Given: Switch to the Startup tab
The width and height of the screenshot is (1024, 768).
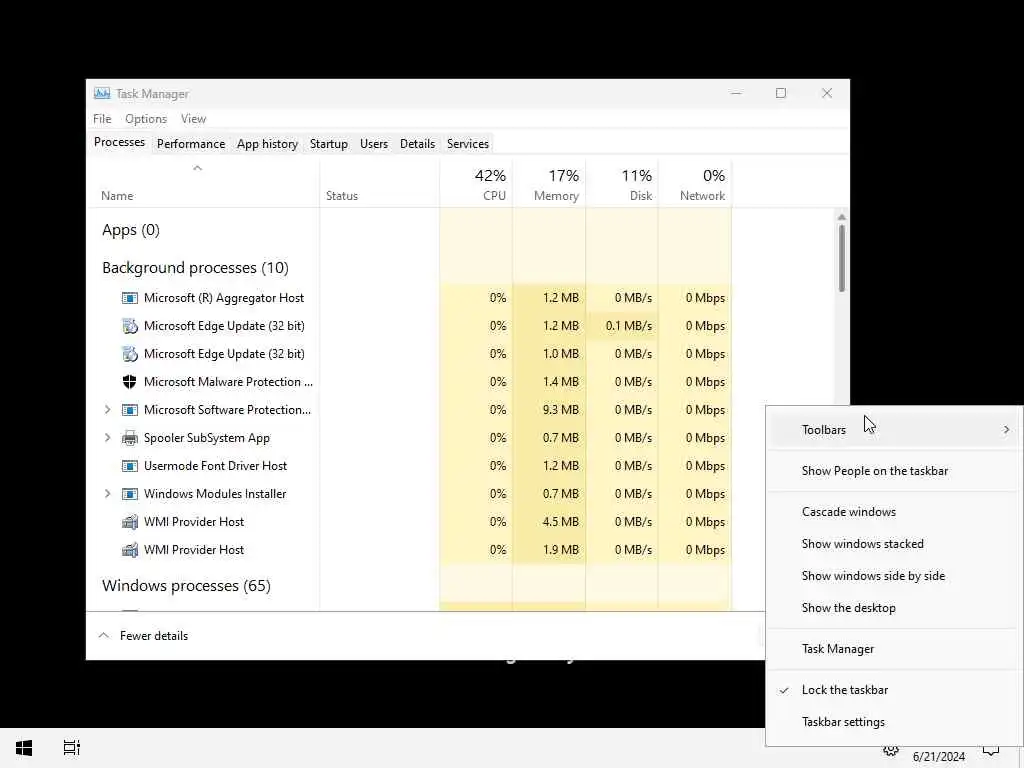Looking at the screenshot, I should [x=328, y=144].
